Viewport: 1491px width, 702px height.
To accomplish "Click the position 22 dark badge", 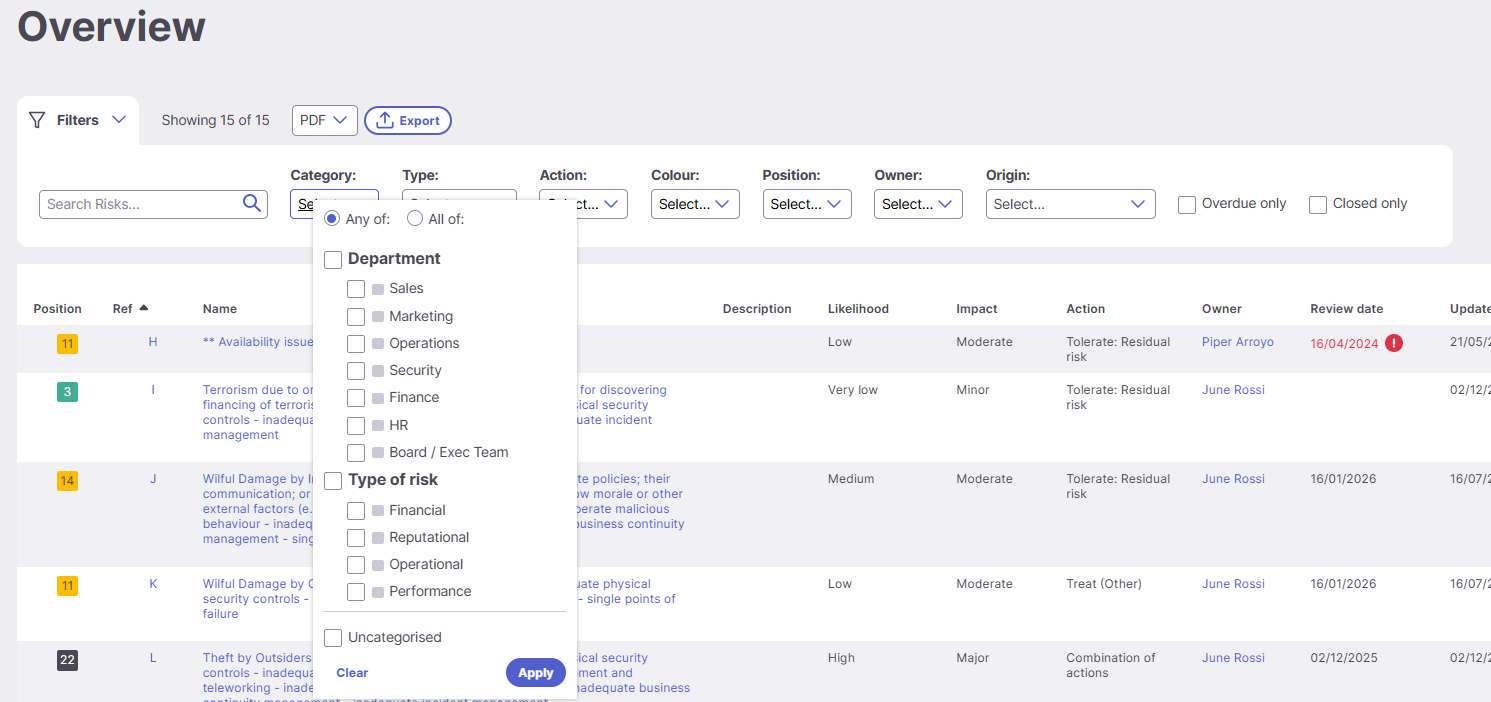I will click(x=67, y=660).
